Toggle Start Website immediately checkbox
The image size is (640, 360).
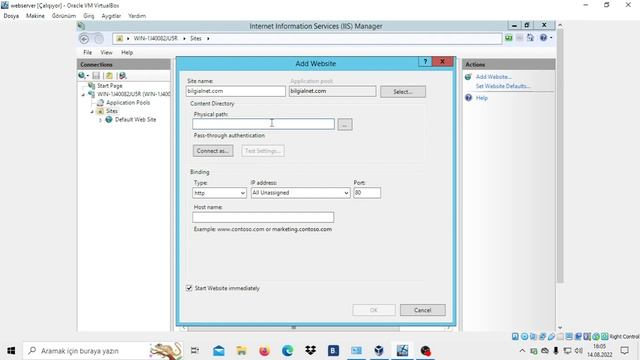189,288
